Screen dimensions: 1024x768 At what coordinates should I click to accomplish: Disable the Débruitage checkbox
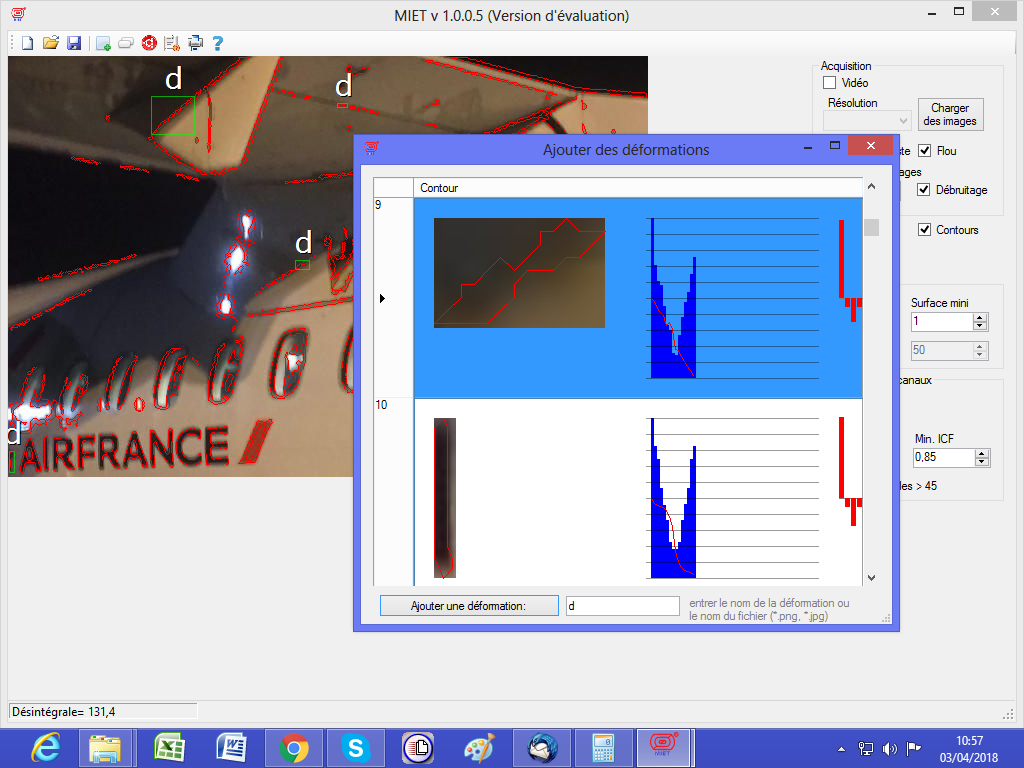pos(925,190)
